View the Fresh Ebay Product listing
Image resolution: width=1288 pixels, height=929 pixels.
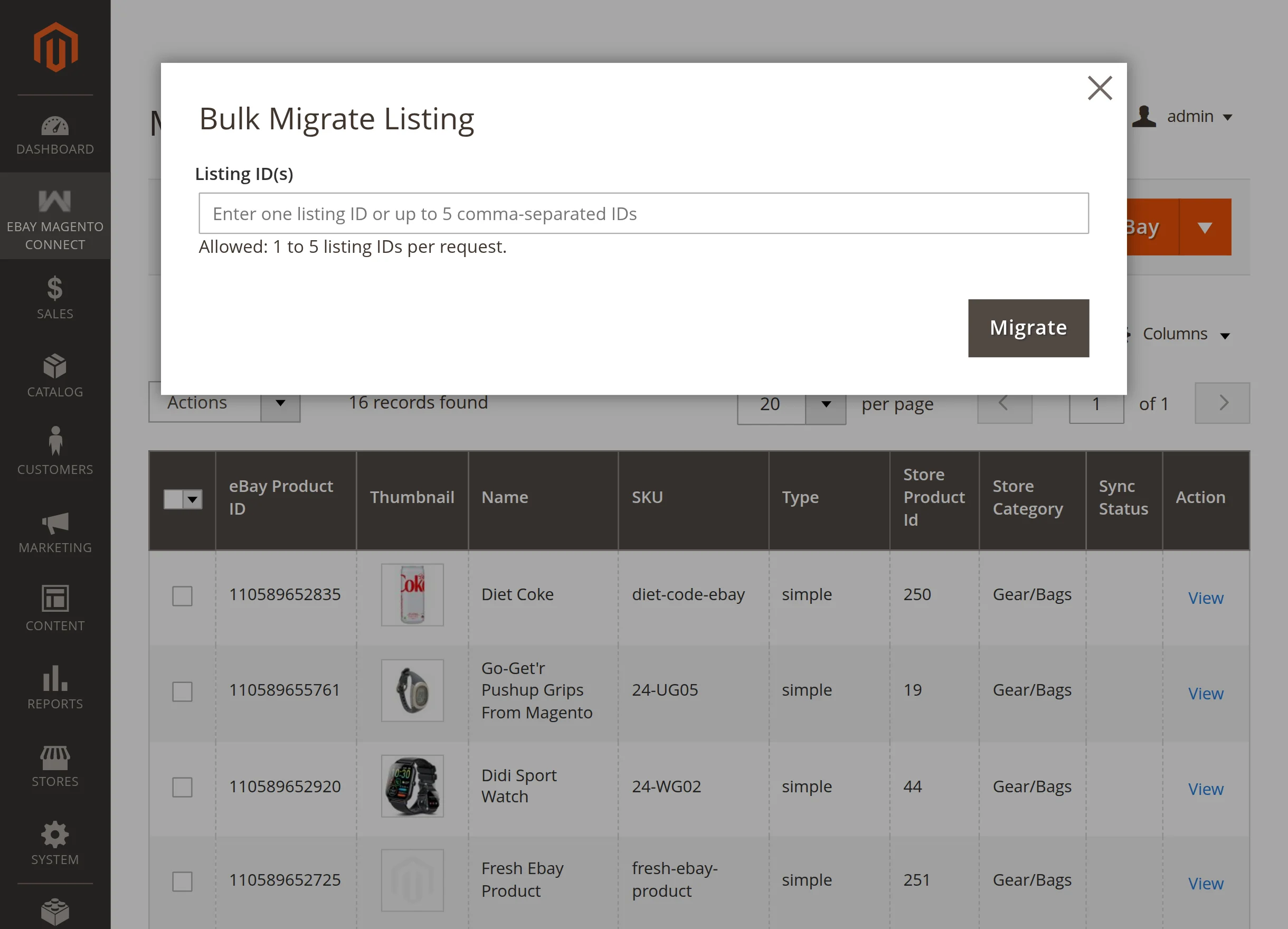coord(1206,883)
